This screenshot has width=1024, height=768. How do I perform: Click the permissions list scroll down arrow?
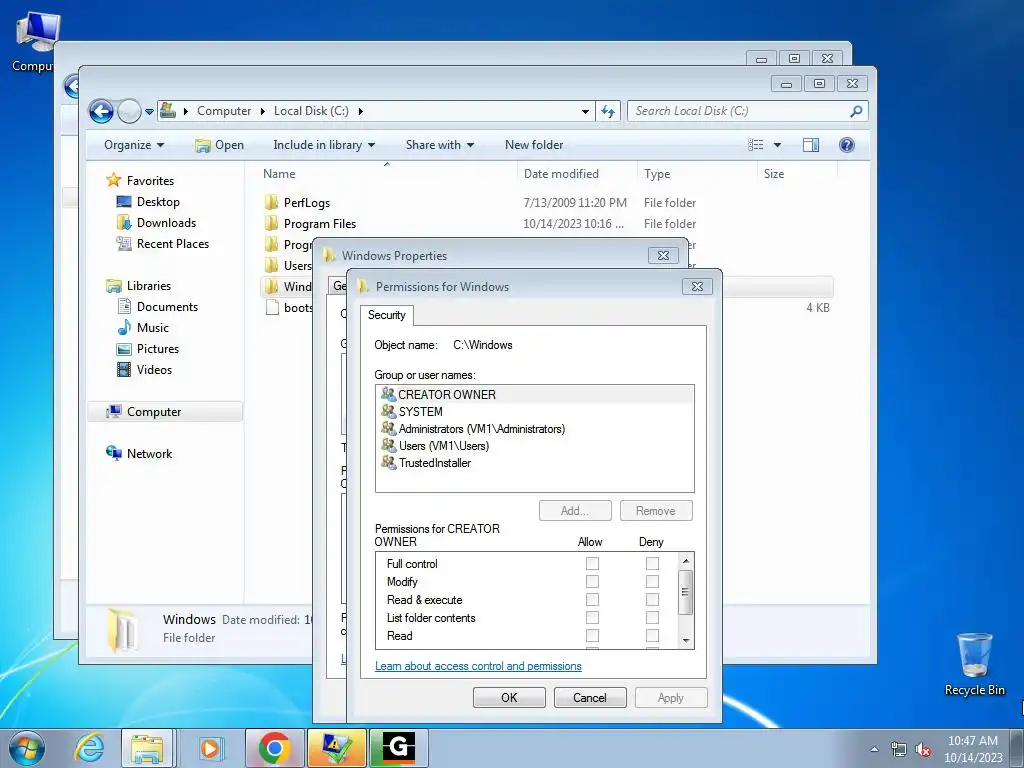click(685, 641)
